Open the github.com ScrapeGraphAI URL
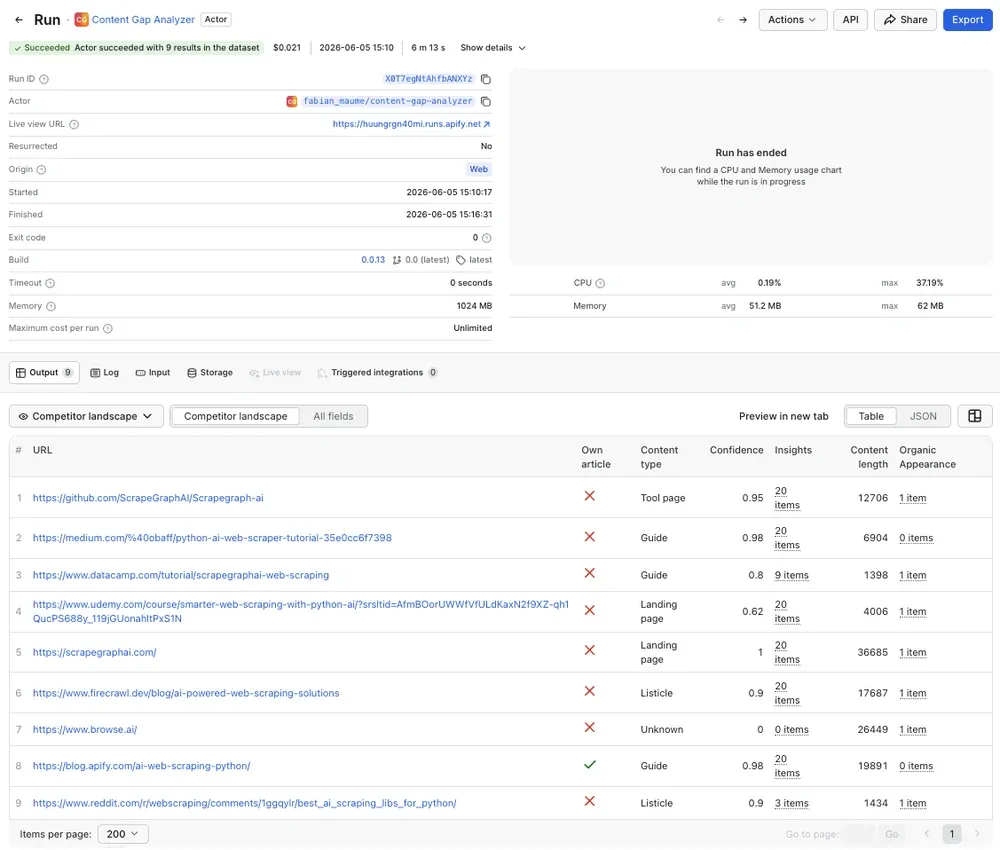1000x850 pixels. pyautogui.click(x=148, y=498)
